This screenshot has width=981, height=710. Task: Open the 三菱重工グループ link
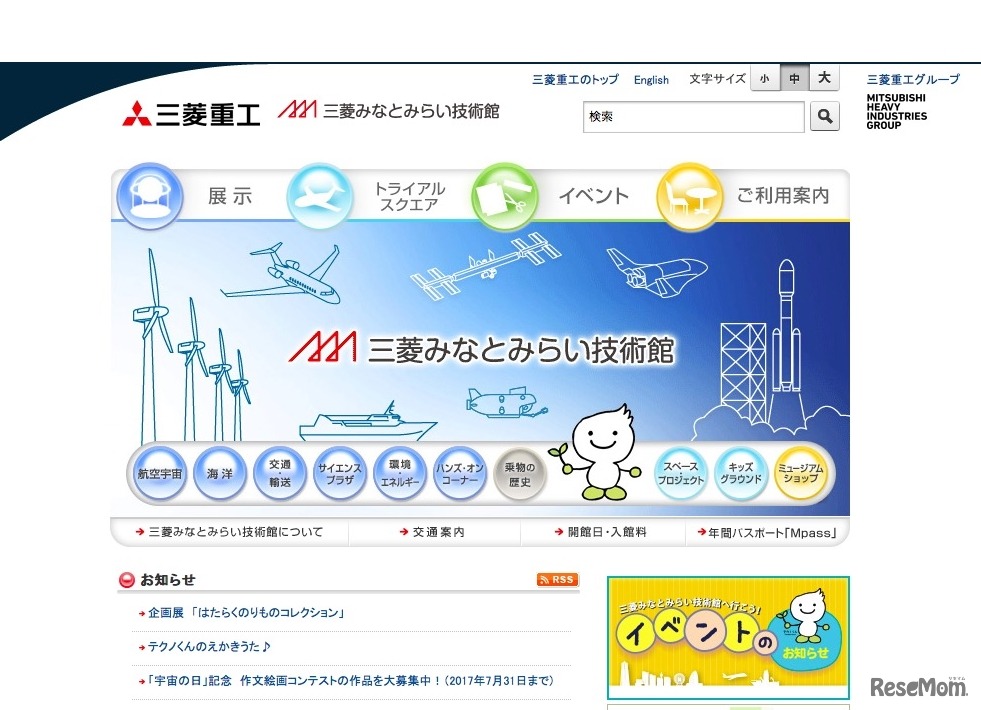click(913, 79)
